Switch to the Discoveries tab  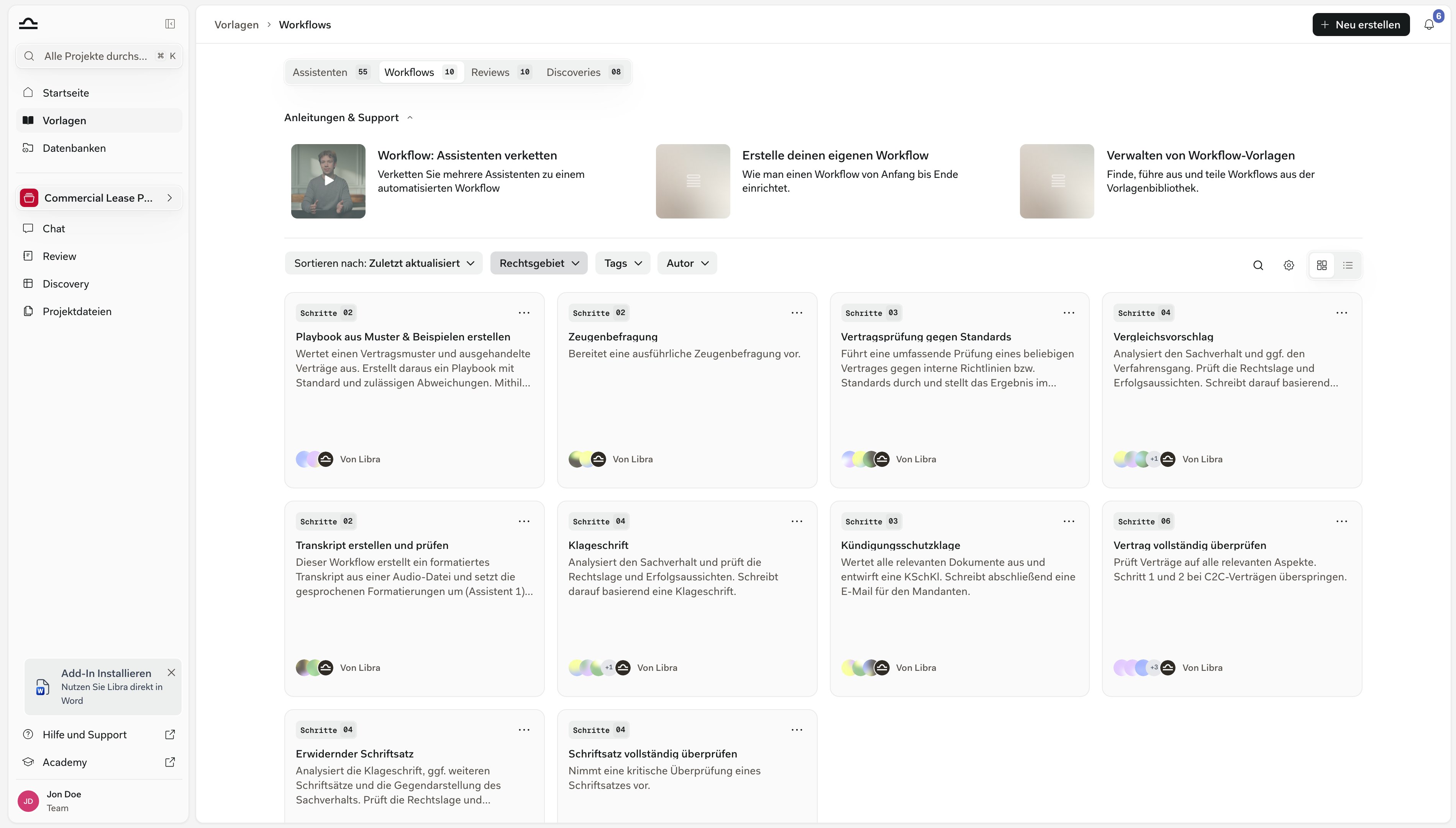584,72
